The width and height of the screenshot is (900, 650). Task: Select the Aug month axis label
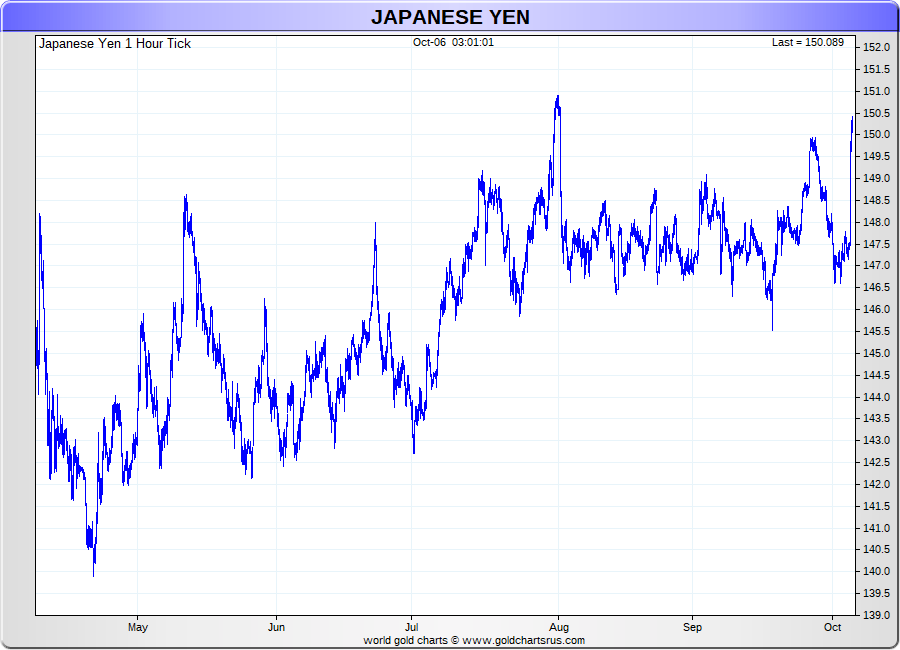tap(557, 628)
